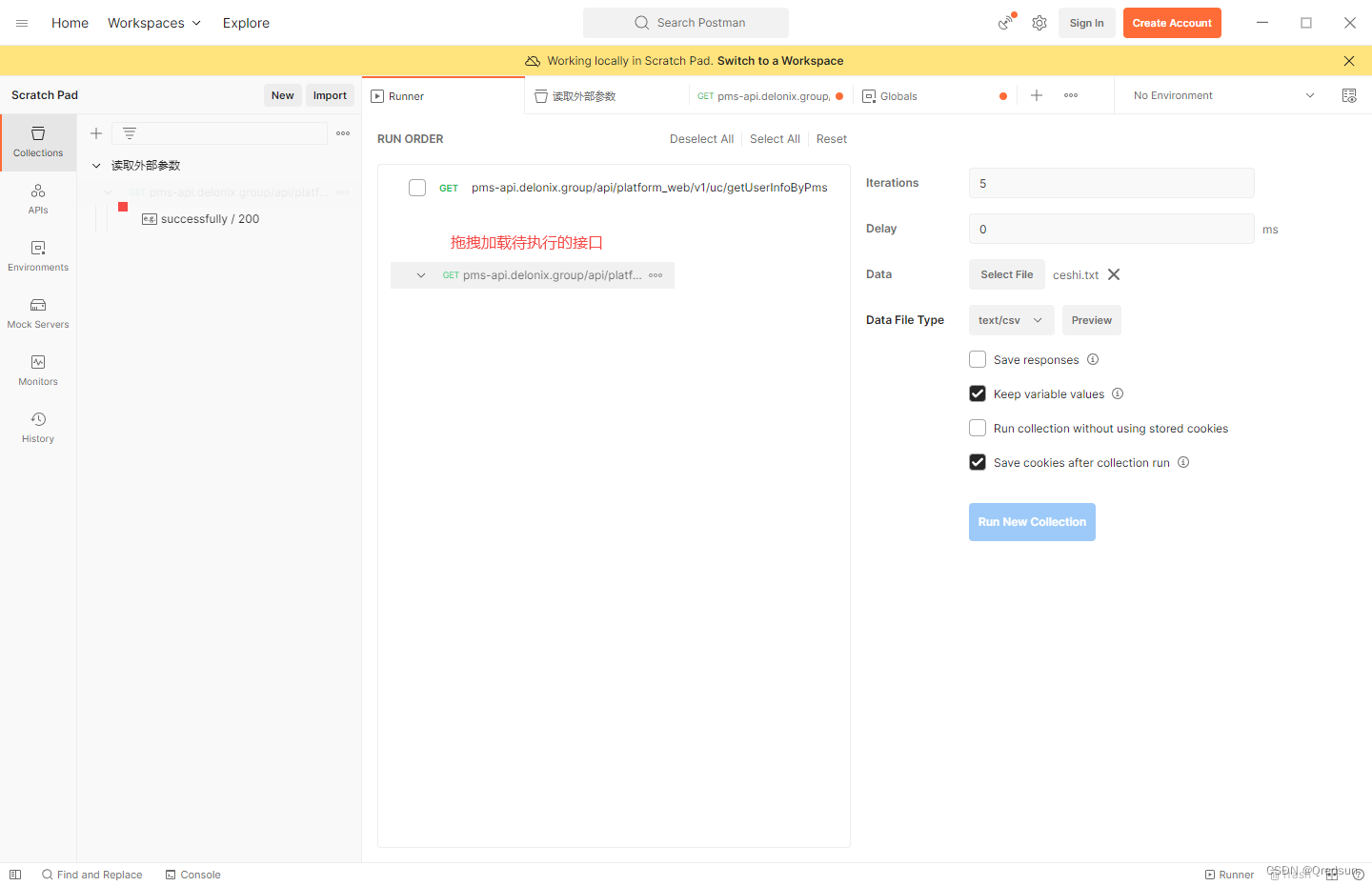1372x886 pixels.
Task: Open the text/csv file type dropdown
Action: click(x=1011, y=320)
